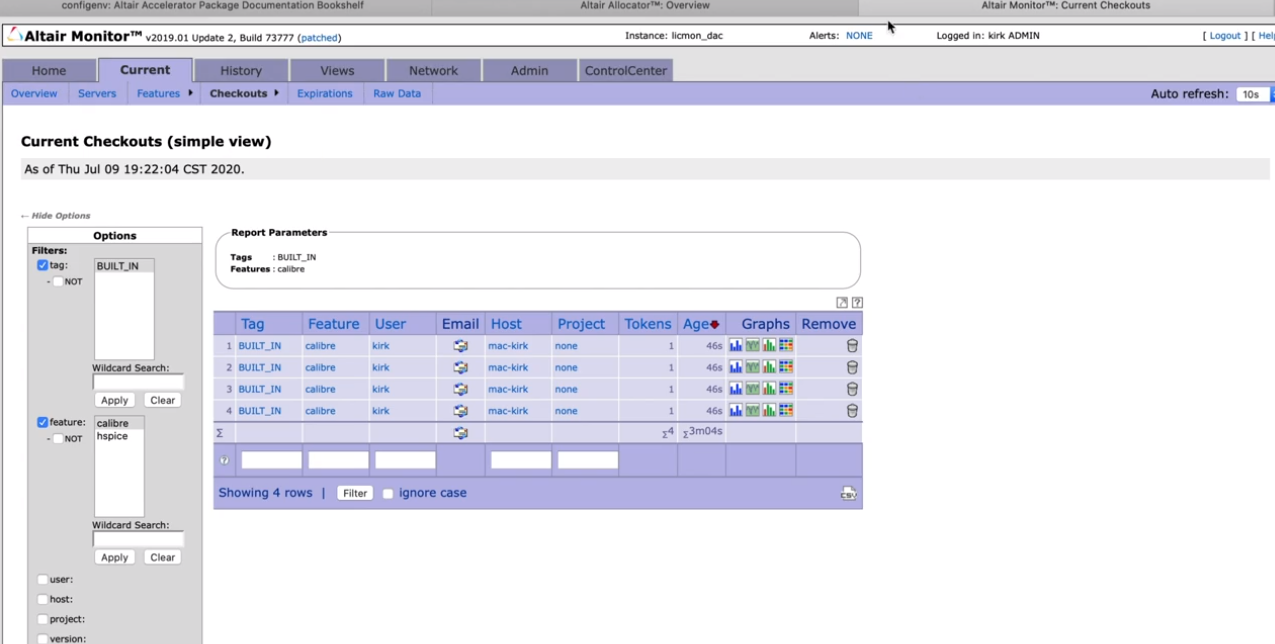This screenshot has width=1275, height=644.
Task: Uncheck the tag filter checkbox
Action: coord(43,266)
